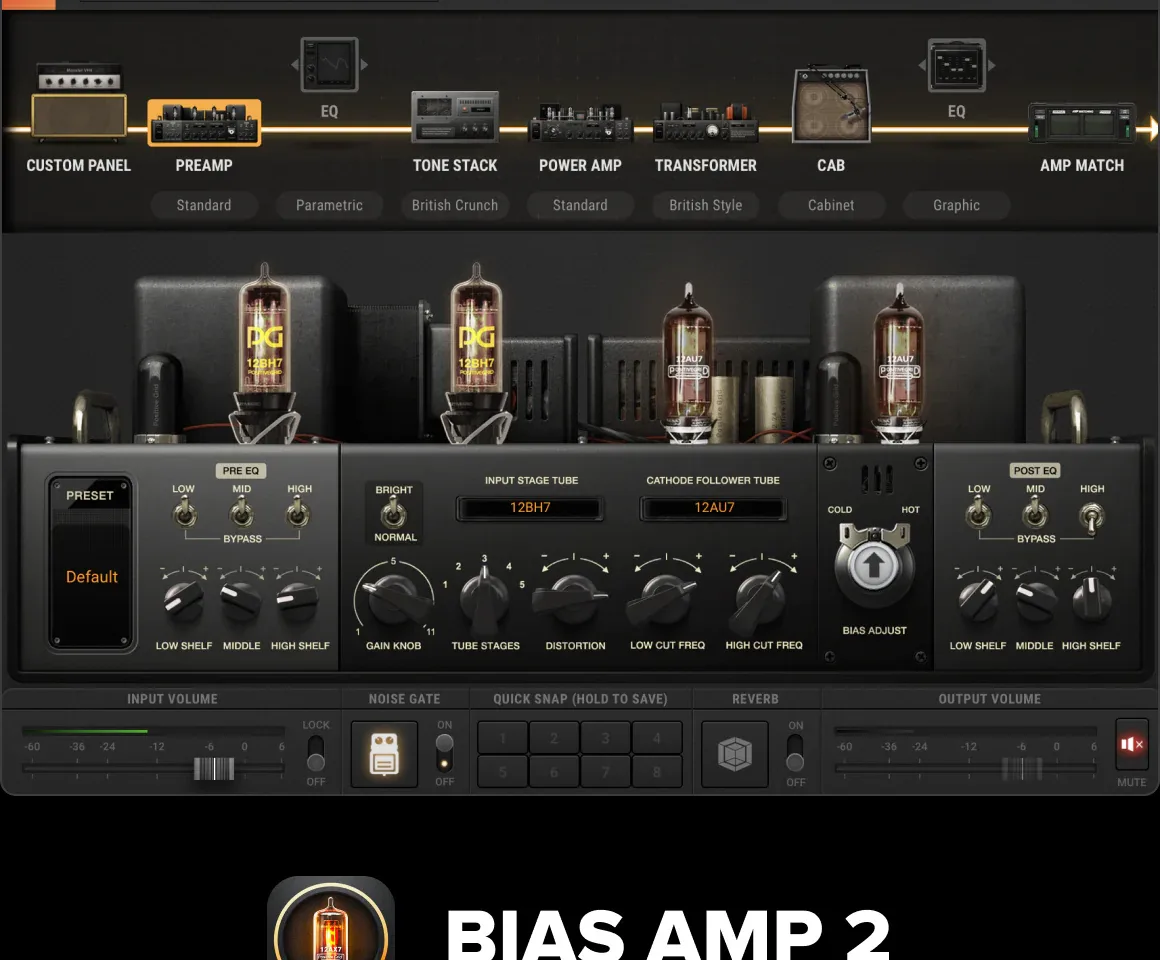
Task: Select Quick Snap slot 8
Action: pos(657,771)
